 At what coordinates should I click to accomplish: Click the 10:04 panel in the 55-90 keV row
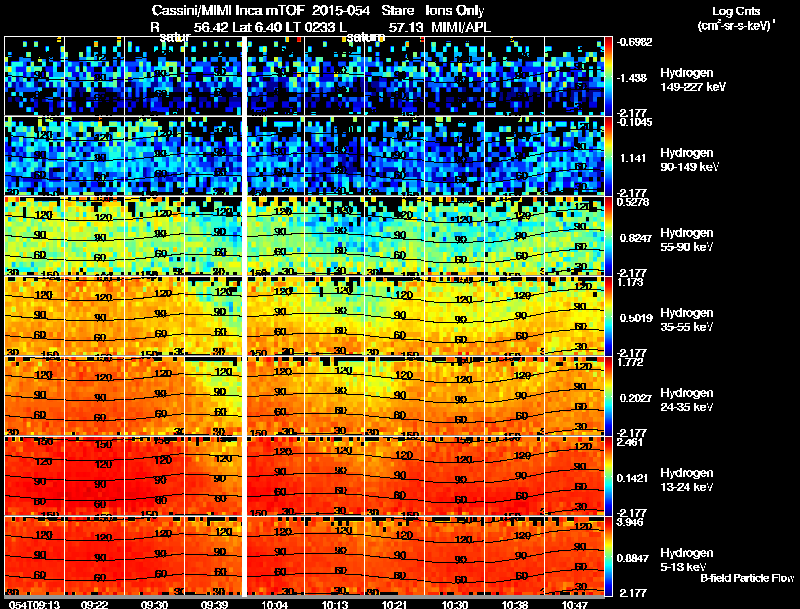(276, 236)
